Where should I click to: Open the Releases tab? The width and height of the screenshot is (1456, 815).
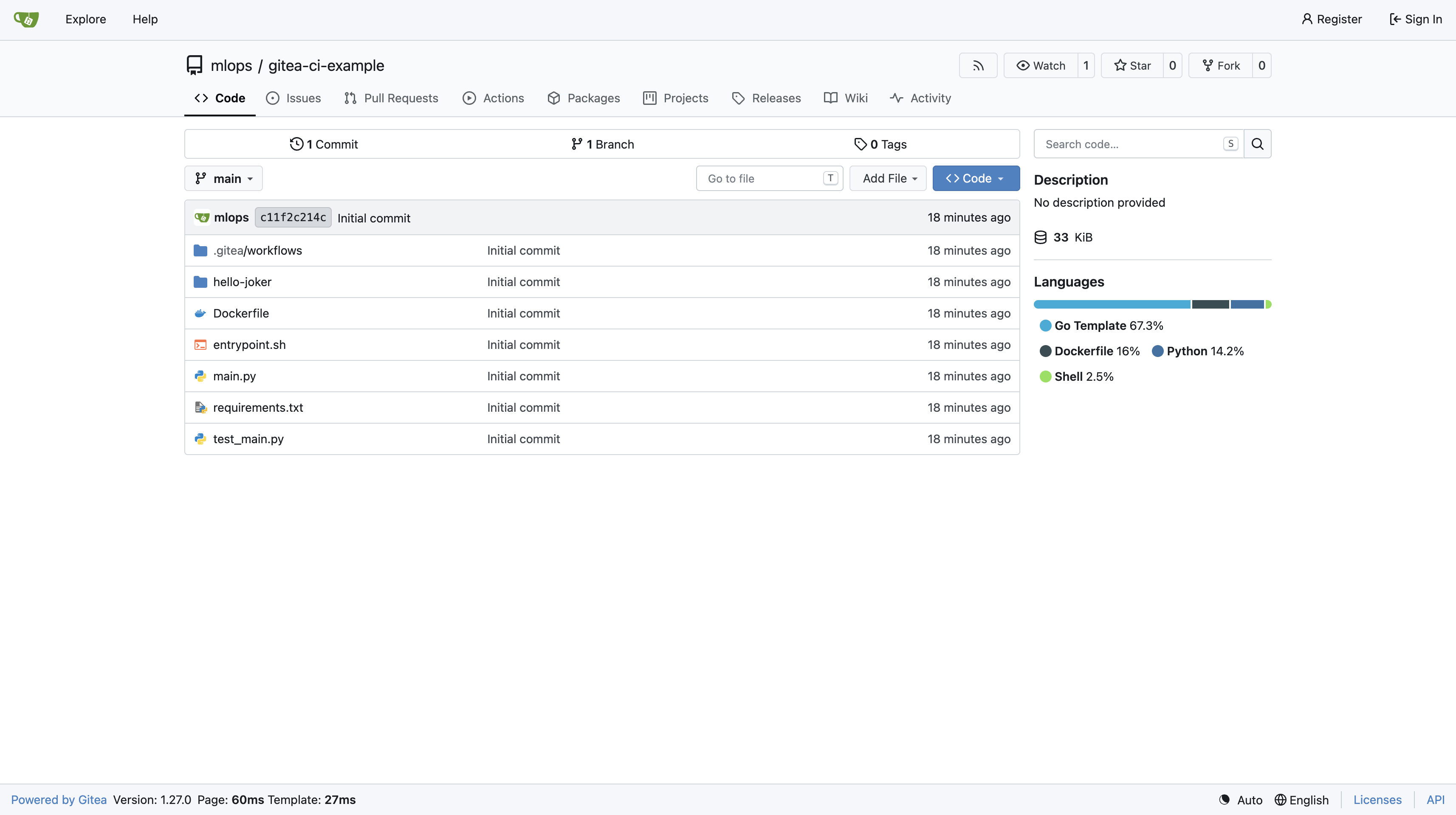[x=766, y=98]
